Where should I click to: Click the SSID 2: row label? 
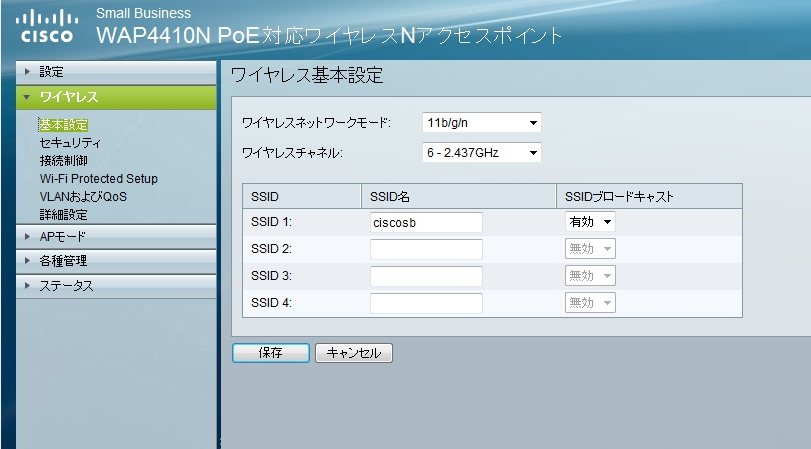272,249
